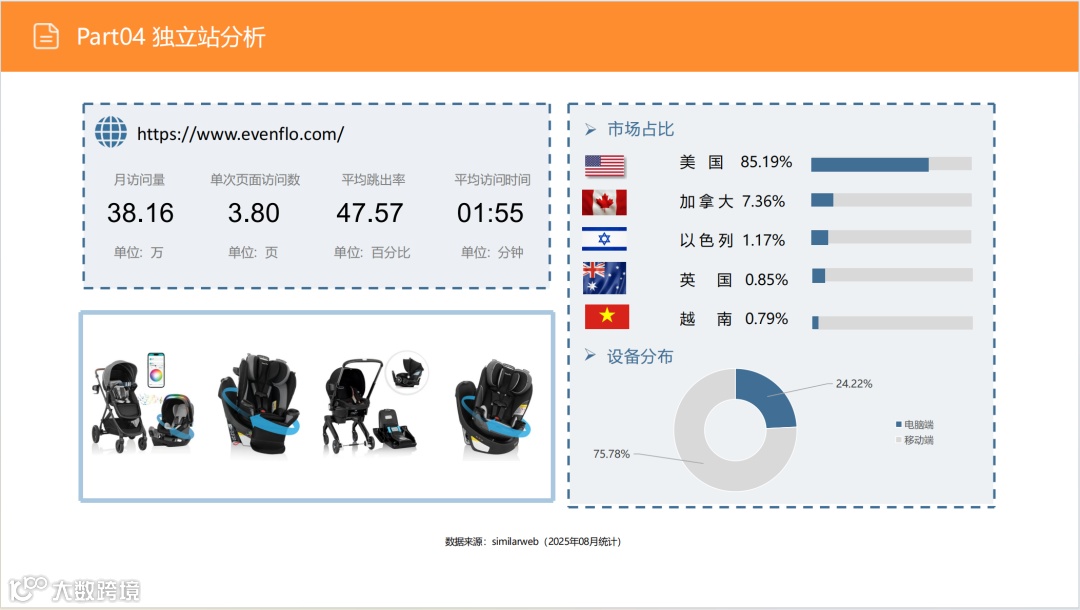Click the Canada flag icon
Screen dimensions: 1080x610
(x=604, y=202)
